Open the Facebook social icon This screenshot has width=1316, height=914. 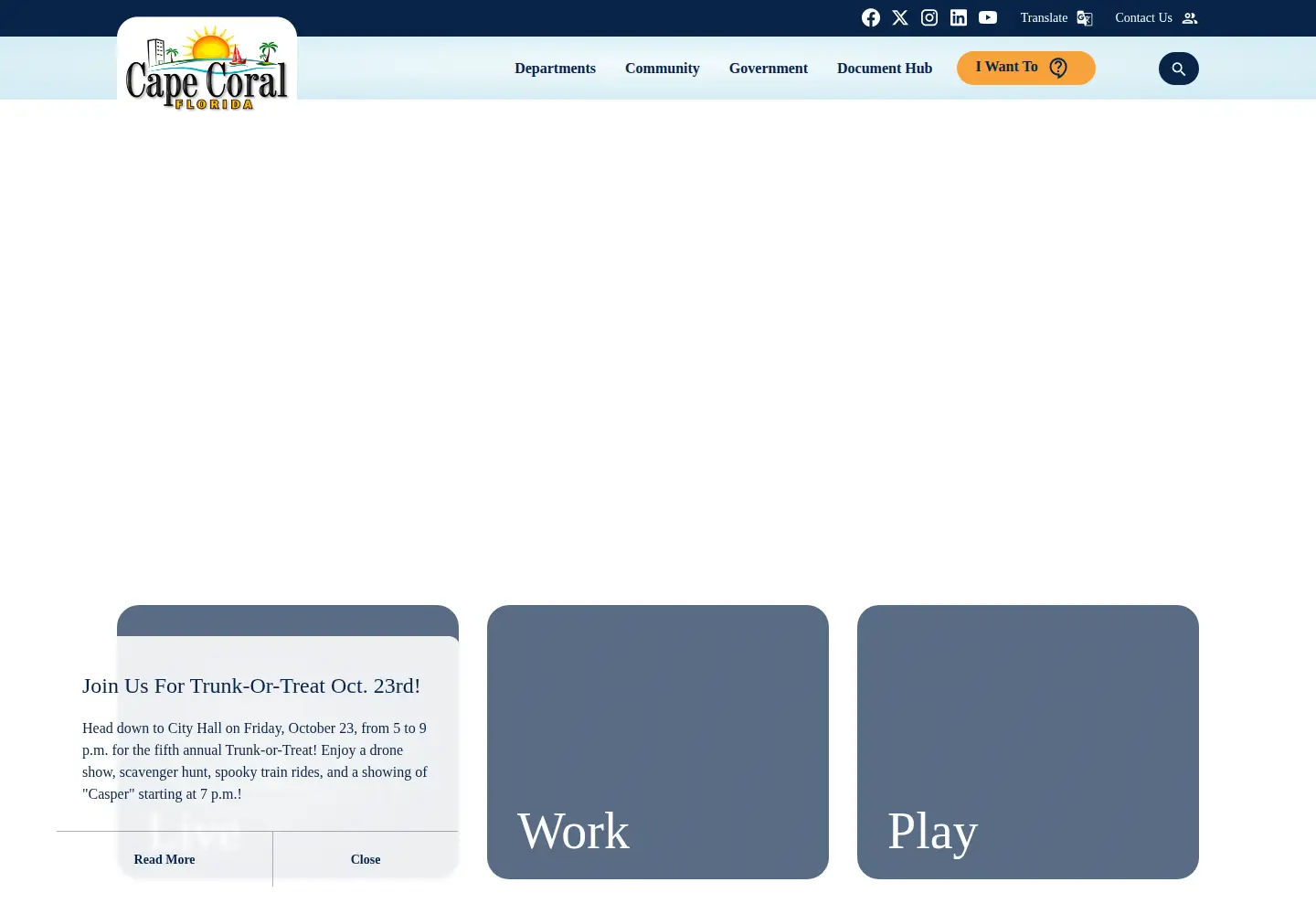tap(871, 18)
